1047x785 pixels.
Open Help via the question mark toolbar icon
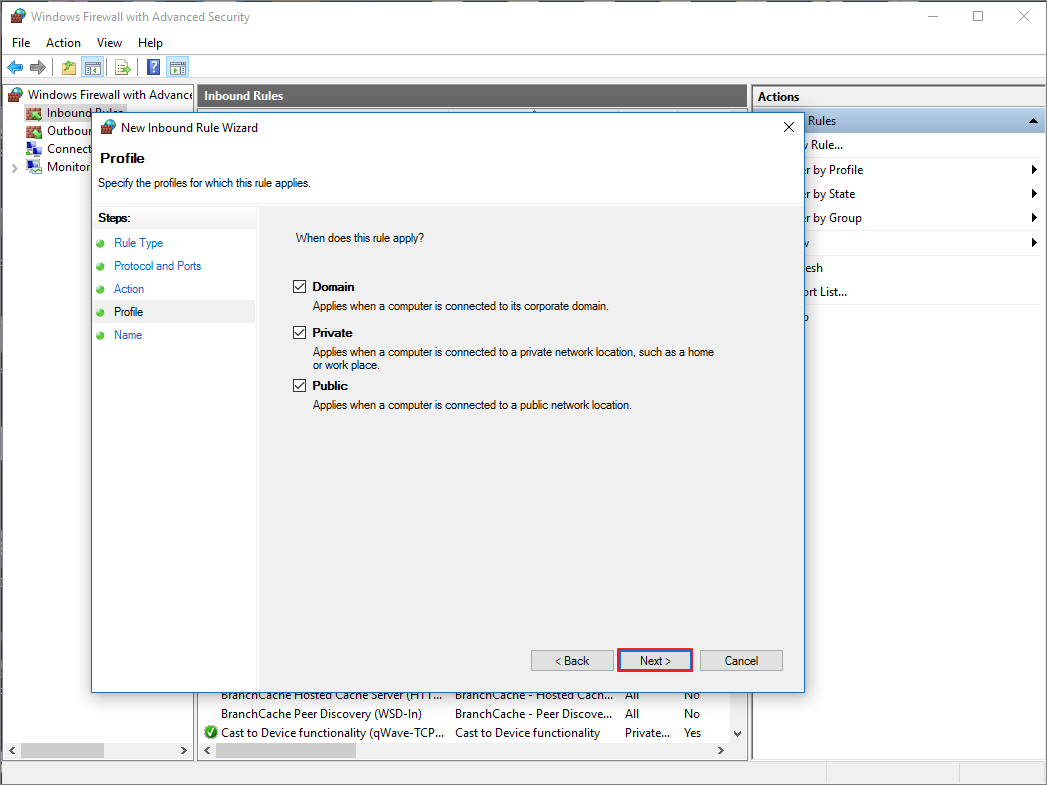coord(154,67)
